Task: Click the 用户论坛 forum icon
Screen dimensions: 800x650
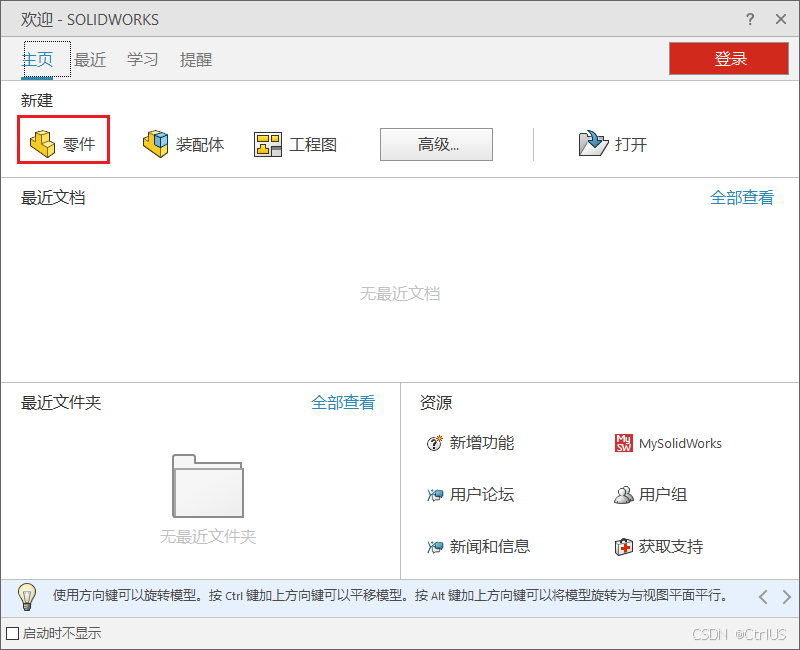Action: 435,495
